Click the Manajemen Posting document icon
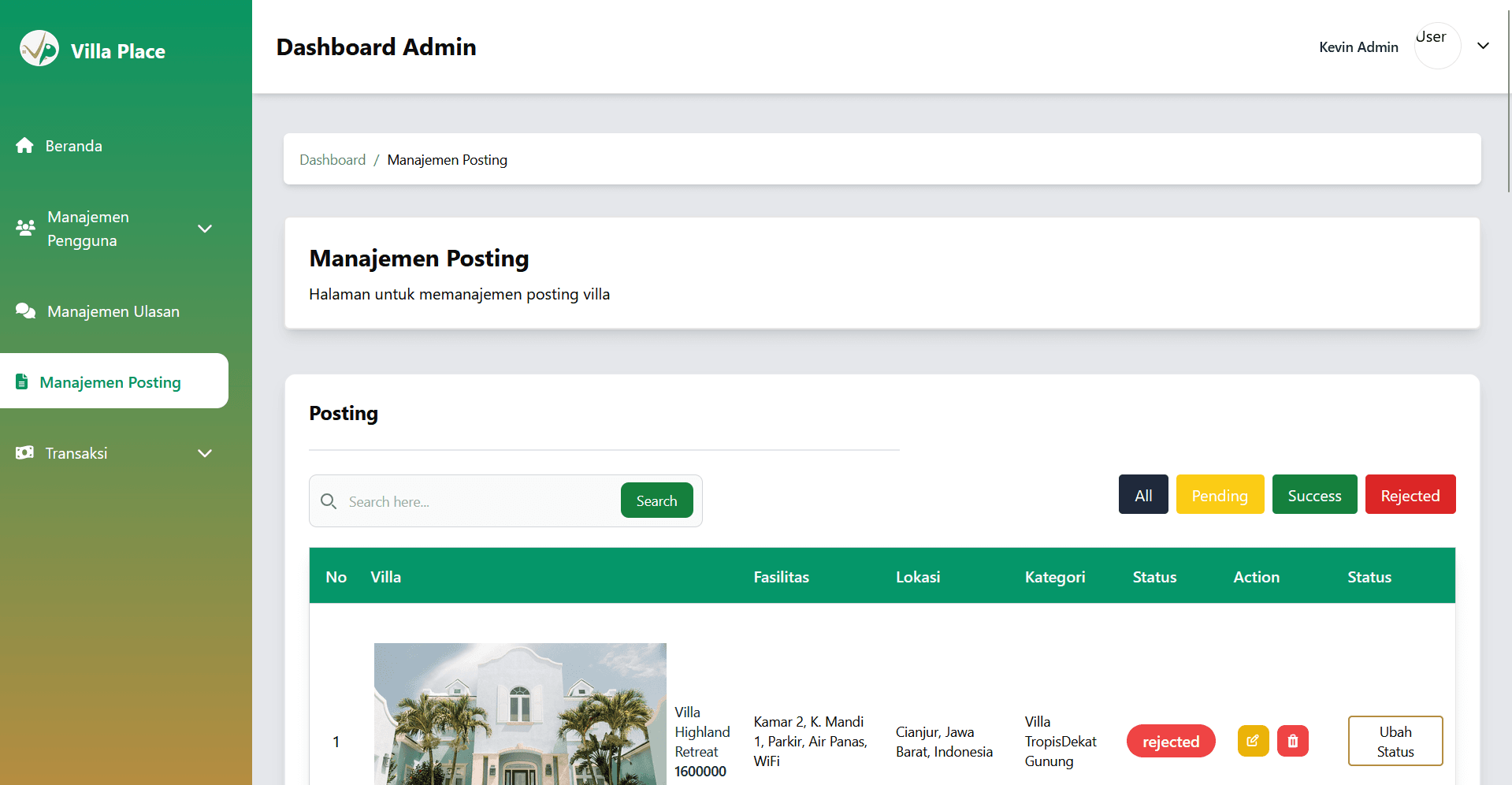 (x=22, y=381)
